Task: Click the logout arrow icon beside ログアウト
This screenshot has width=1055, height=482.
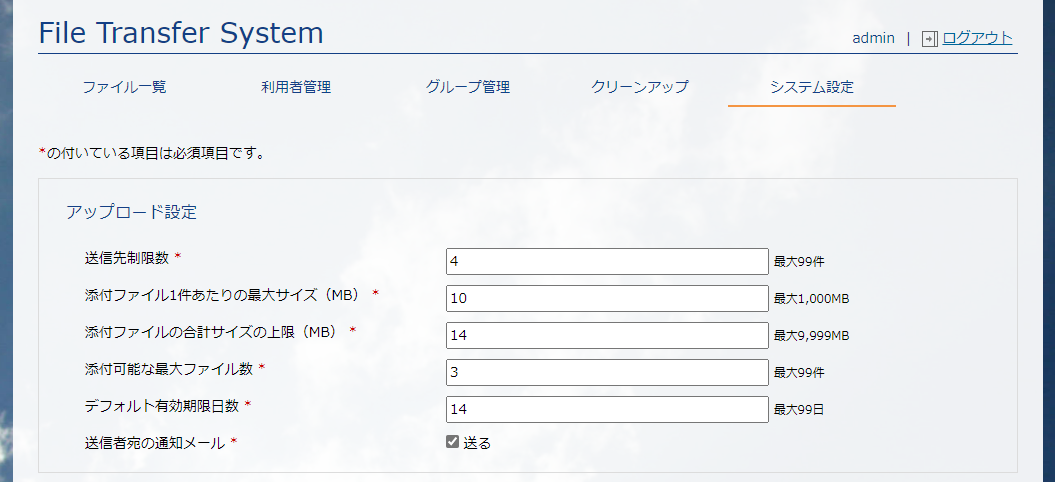Action: point(929,38)
